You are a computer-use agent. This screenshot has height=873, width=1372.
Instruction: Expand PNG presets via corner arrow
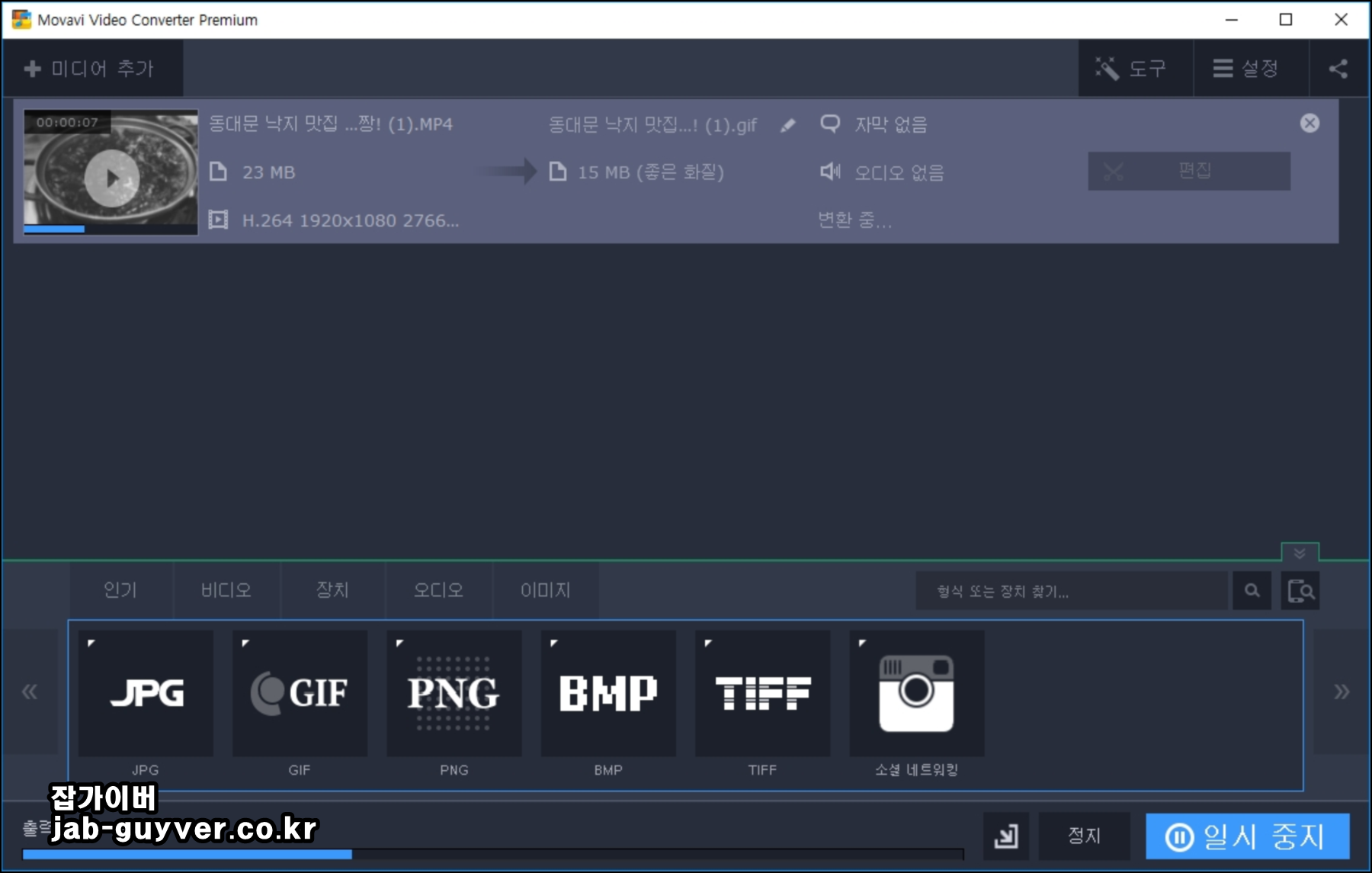click(399, 643)
